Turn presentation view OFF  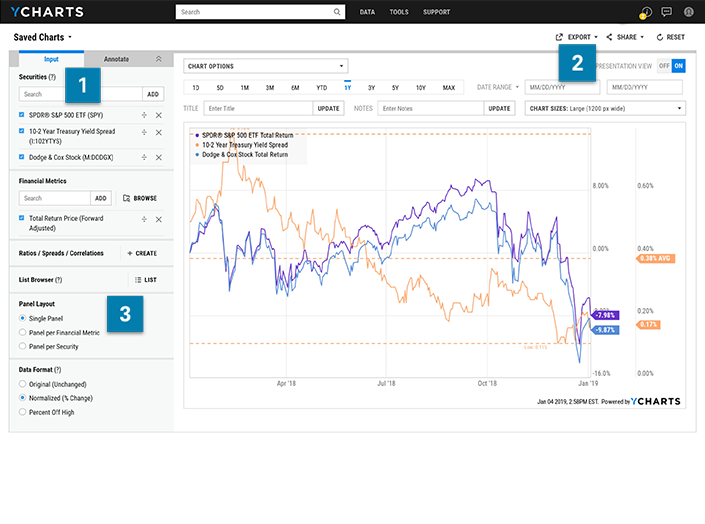coord(664,66)
